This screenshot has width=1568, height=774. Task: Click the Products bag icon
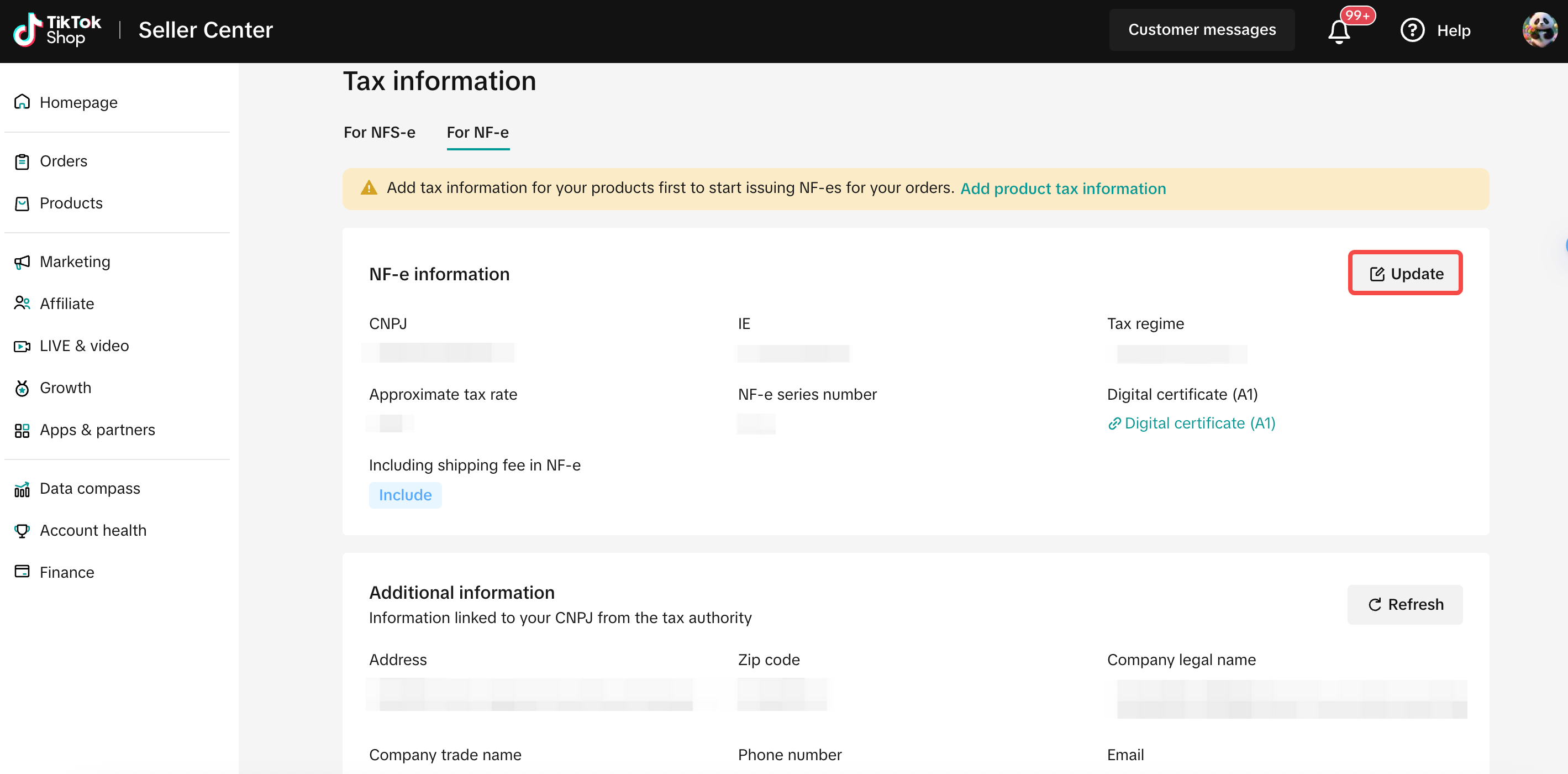click(22, 203)
